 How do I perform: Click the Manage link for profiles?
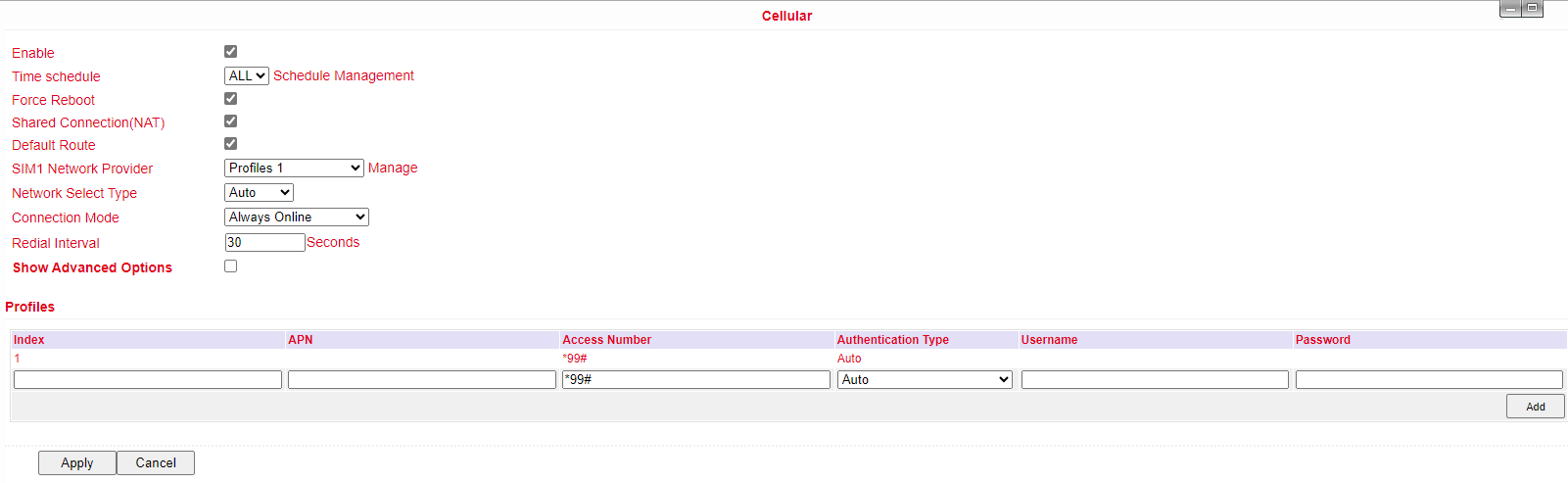393,169
